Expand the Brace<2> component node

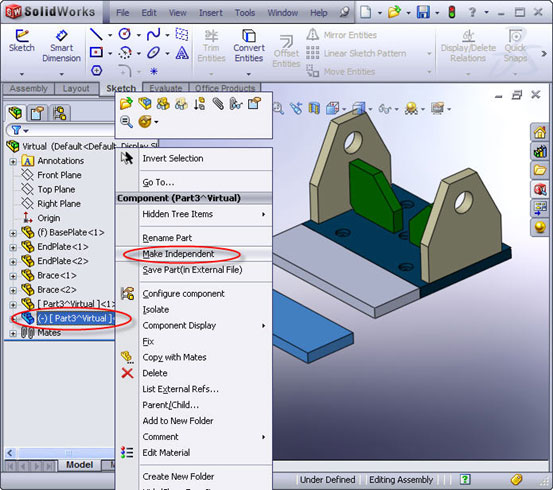pyautogui.click(x=13, y=291)
